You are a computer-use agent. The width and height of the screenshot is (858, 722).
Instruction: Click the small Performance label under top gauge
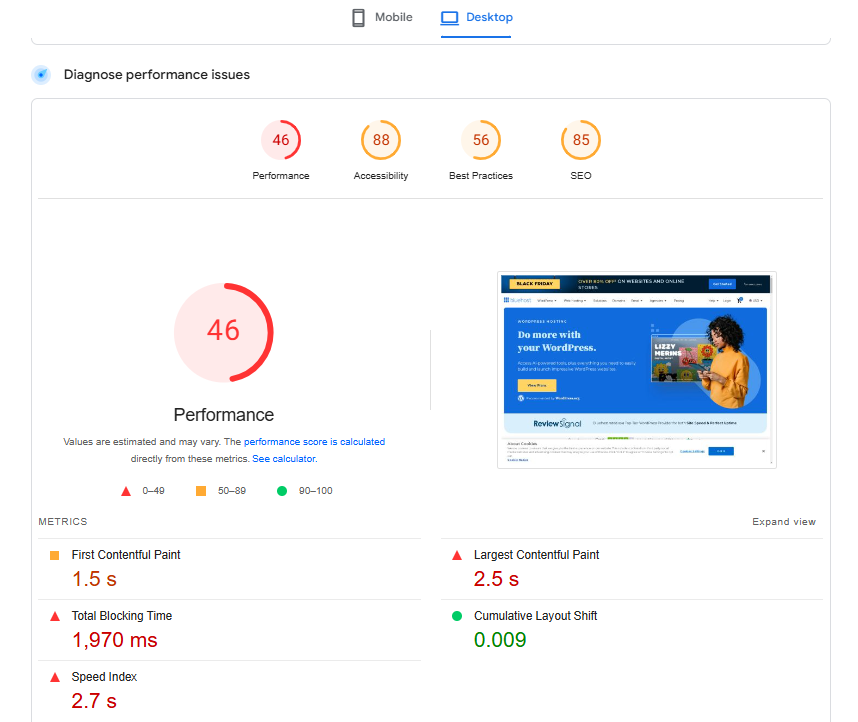[281, 176]
